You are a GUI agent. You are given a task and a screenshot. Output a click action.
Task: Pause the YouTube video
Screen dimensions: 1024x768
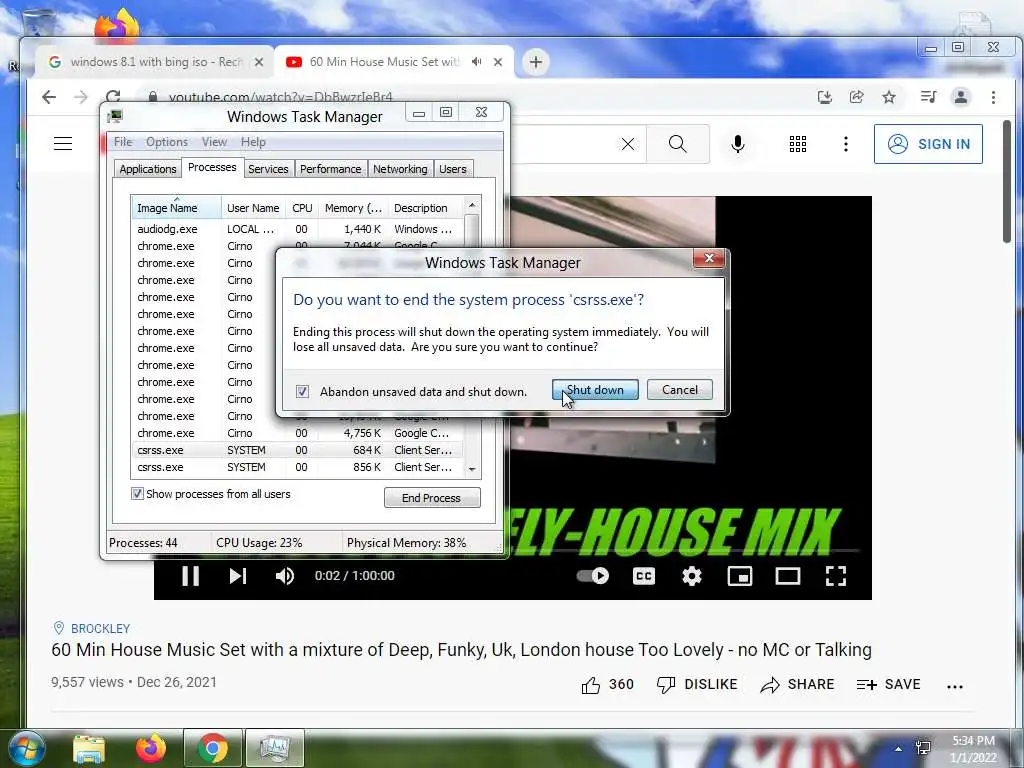click(190, 575)
